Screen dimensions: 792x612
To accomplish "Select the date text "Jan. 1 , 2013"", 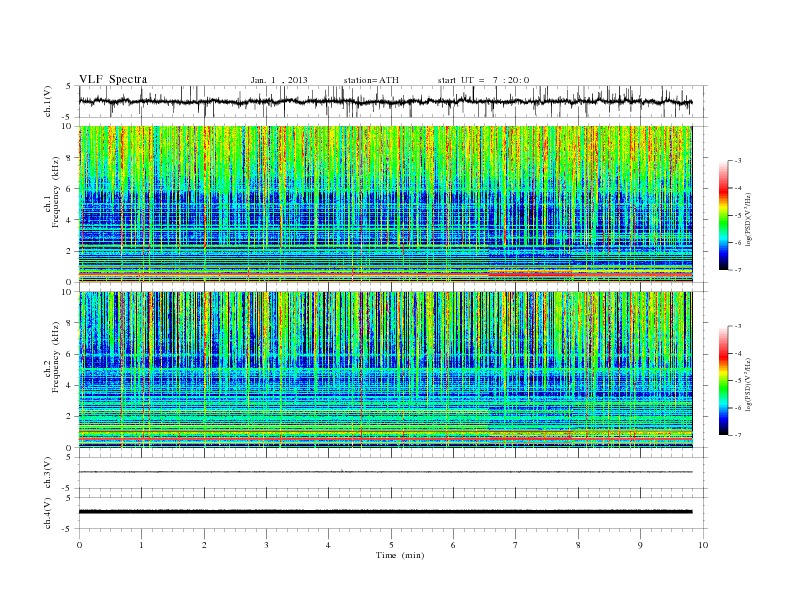I will pyautogui.click(x=279, y=80).
